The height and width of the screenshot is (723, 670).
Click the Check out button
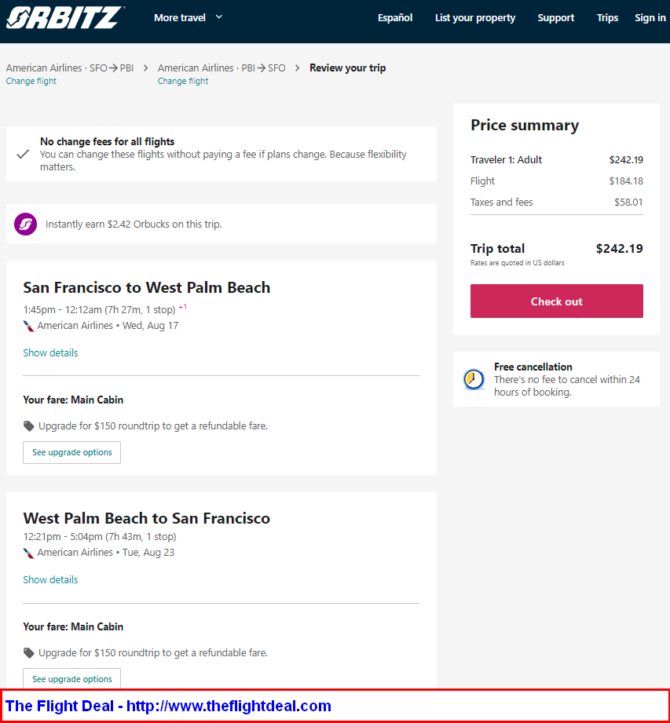(557, 301)
